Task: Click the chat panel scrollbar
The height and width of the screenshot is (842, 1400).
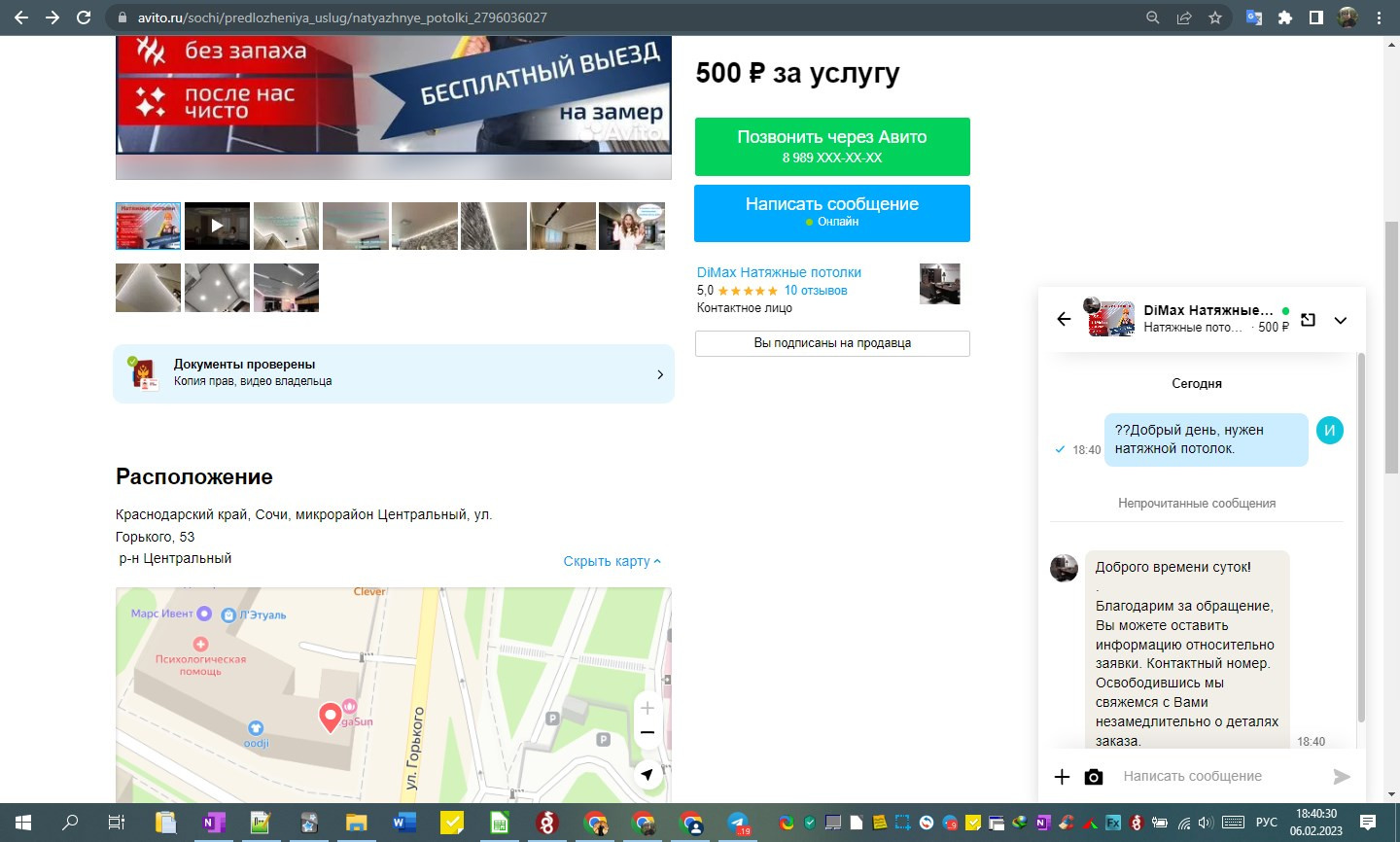Action: (x=1361, y=537)
